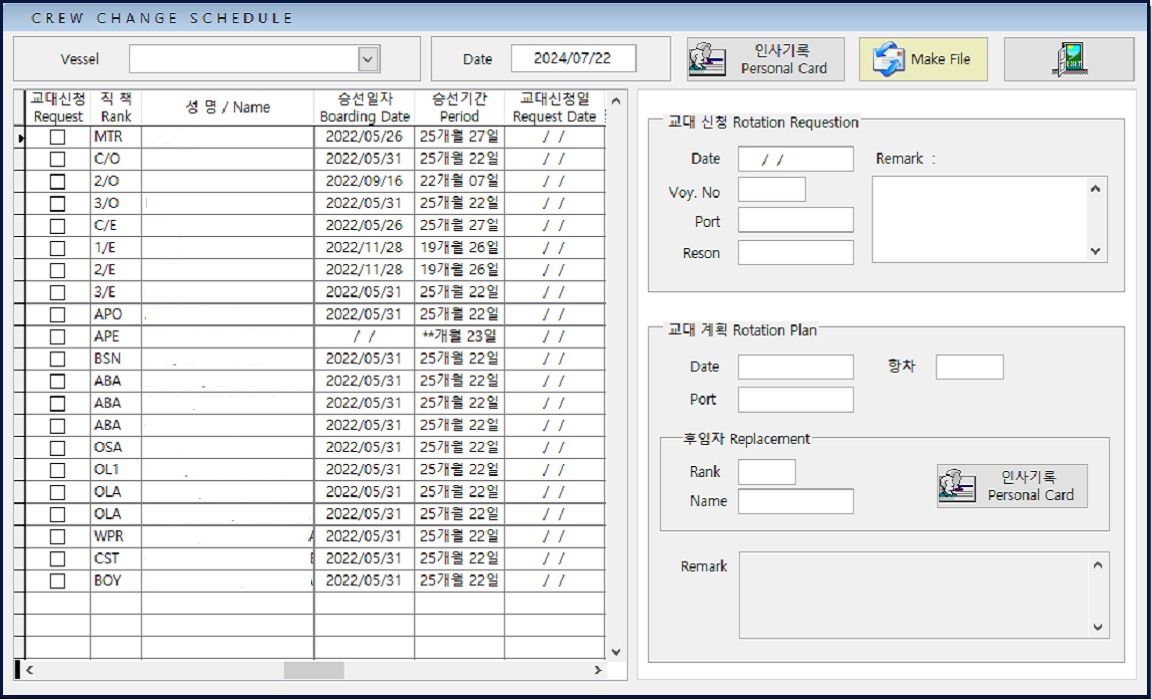Select the WPR rank cell
The width and height of the screenshot is (1152, 700).
116,536
